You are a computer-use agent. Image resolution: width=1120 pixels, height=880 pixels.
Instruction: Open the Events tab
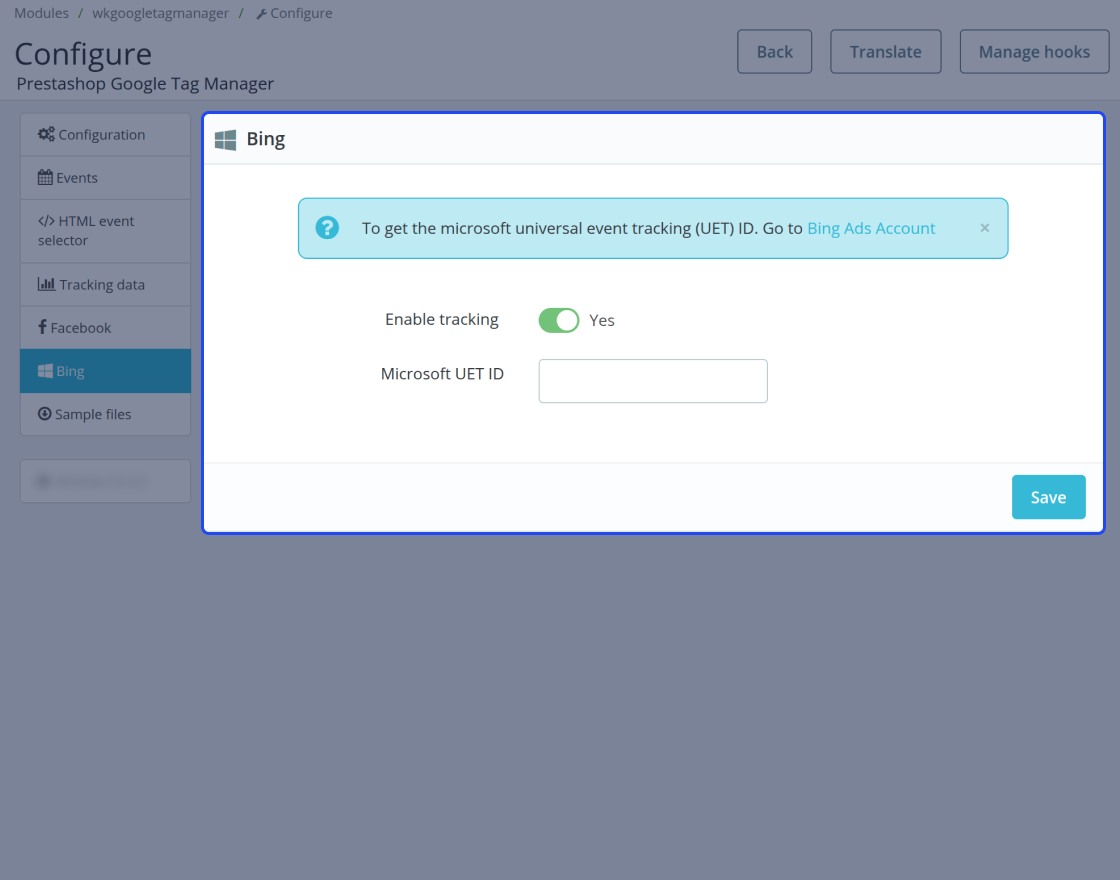(x=105, y=178)
